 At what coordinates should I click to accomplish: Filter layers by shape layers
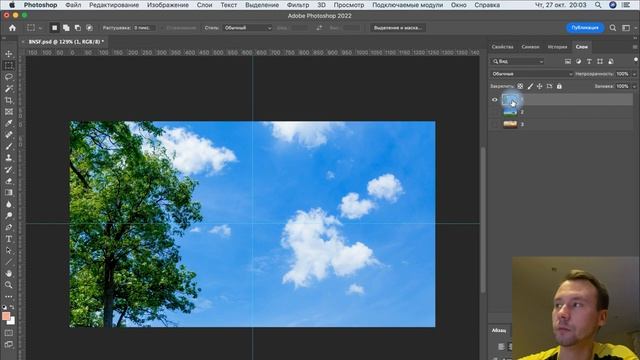click(x=600, y=61)
